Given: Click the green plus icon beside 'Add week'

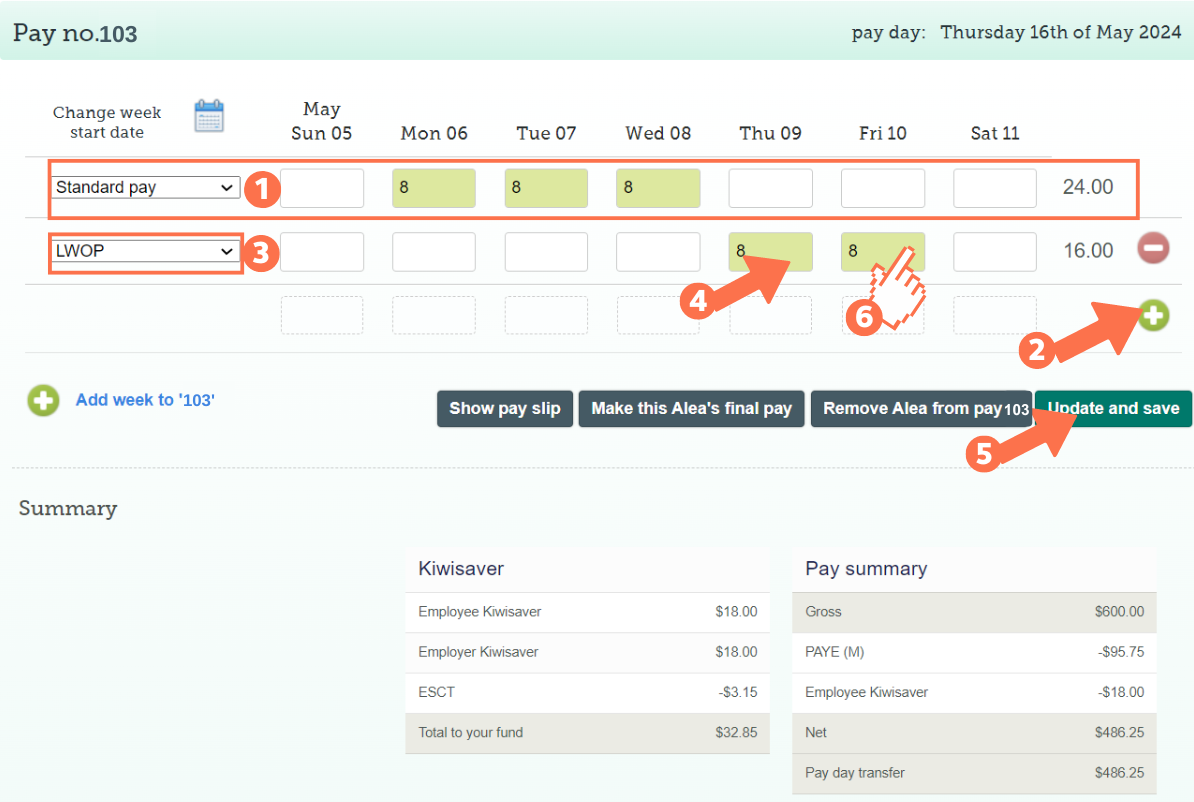Looking at the screenshot, I should (42, 400).
